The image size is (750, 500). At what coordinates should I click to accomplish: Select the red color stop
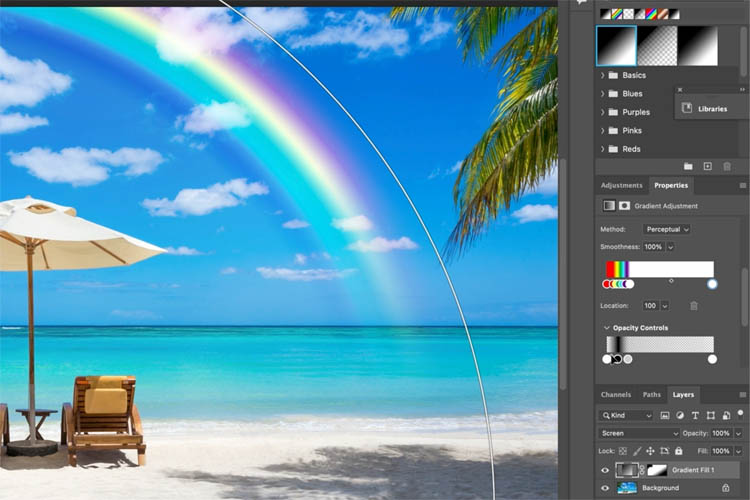607,284
